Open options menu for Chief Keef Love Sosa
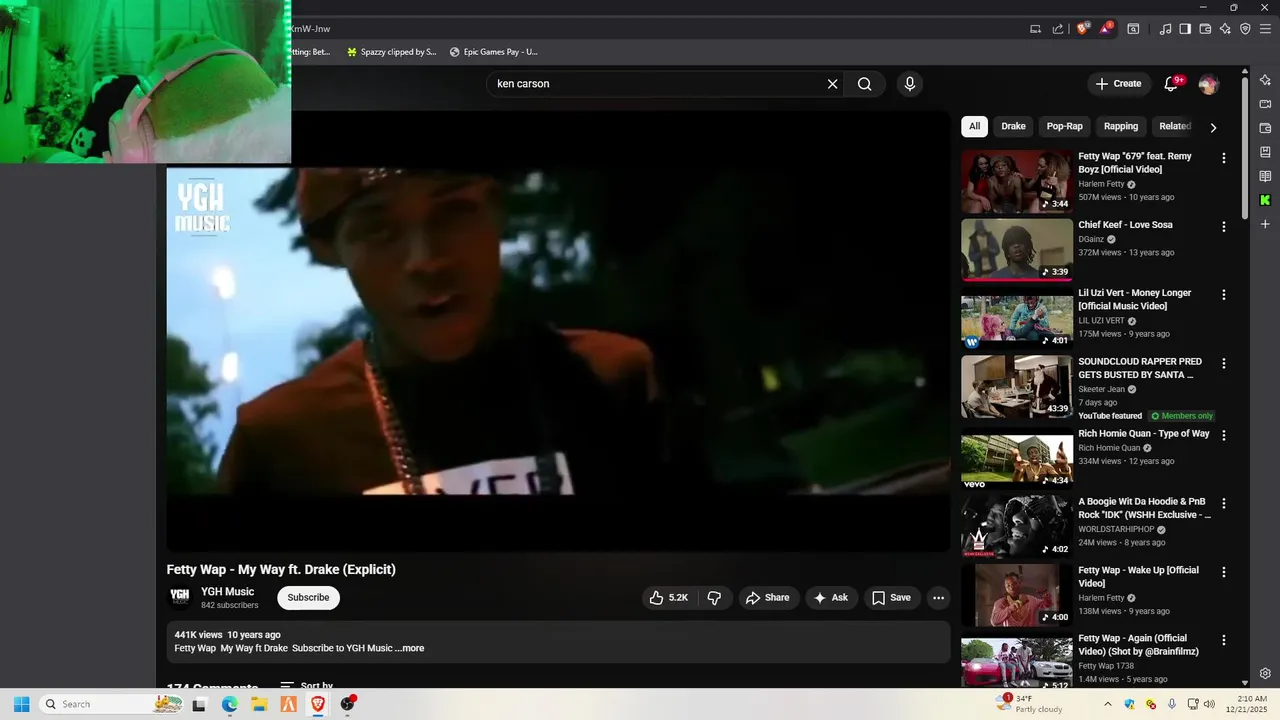 [1223, 227]
